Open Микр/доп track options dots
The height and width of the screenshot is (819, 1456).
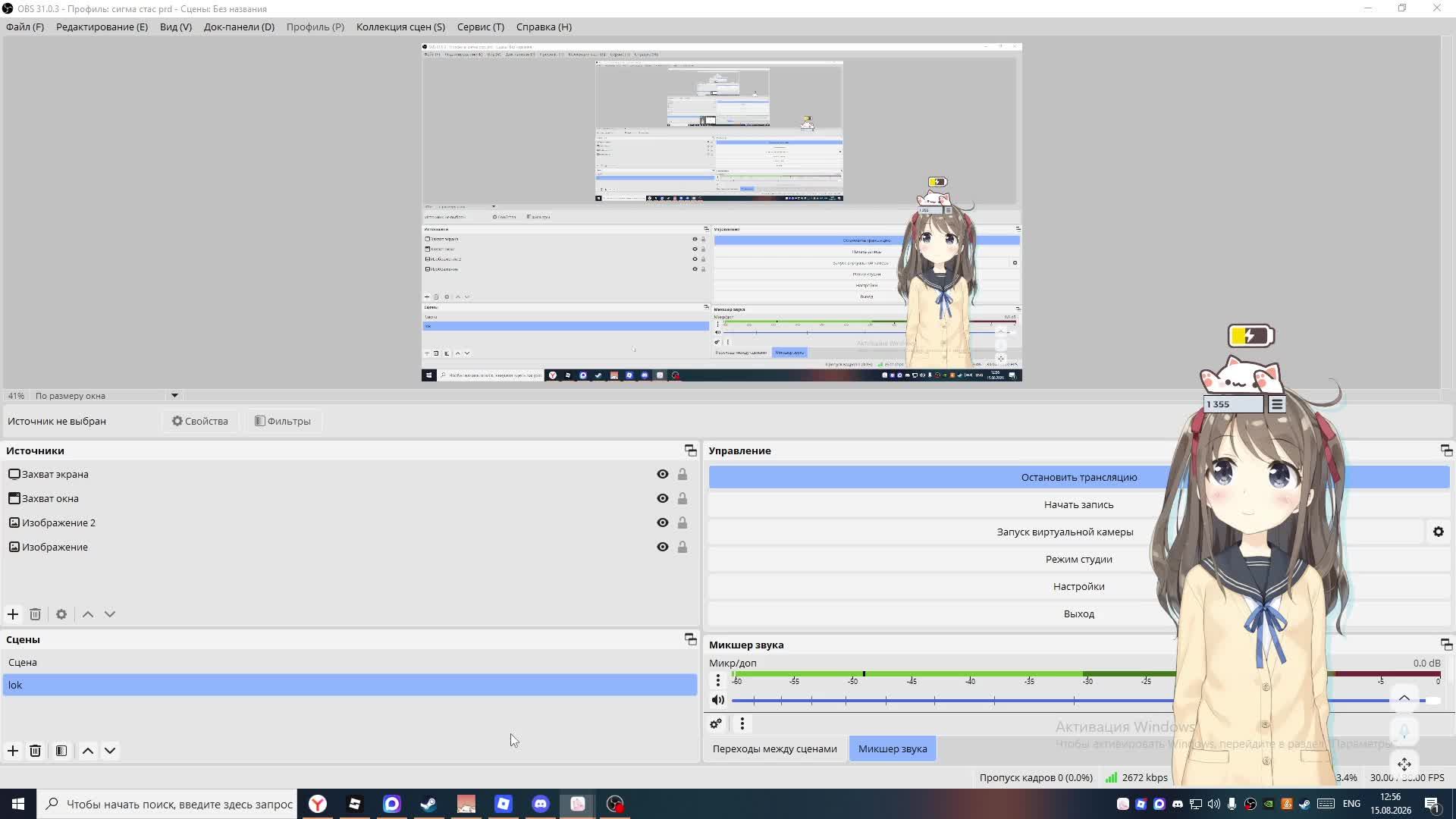point(718,680)
